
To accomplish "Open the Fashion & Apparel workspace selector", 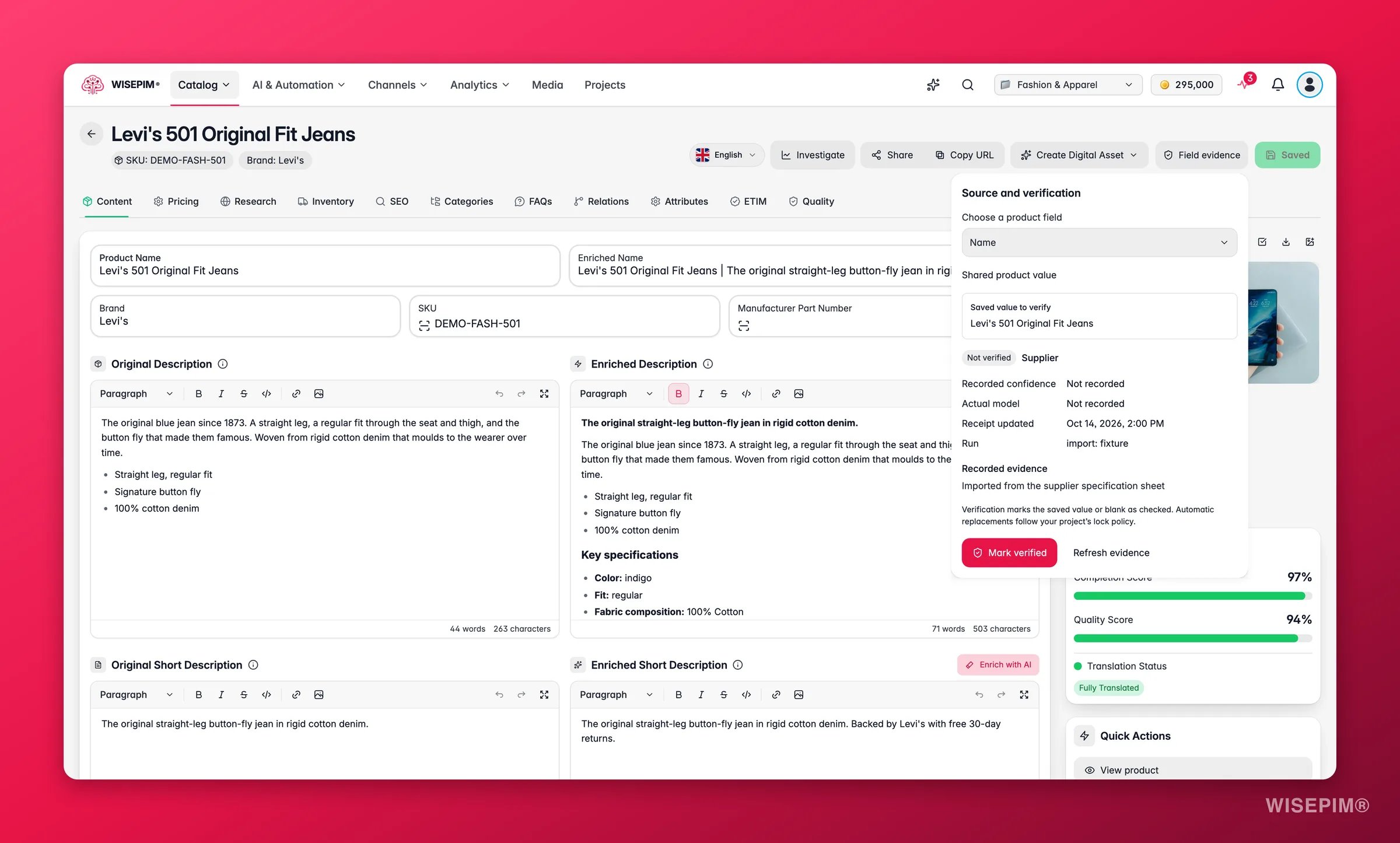I will coord(1068,85).
